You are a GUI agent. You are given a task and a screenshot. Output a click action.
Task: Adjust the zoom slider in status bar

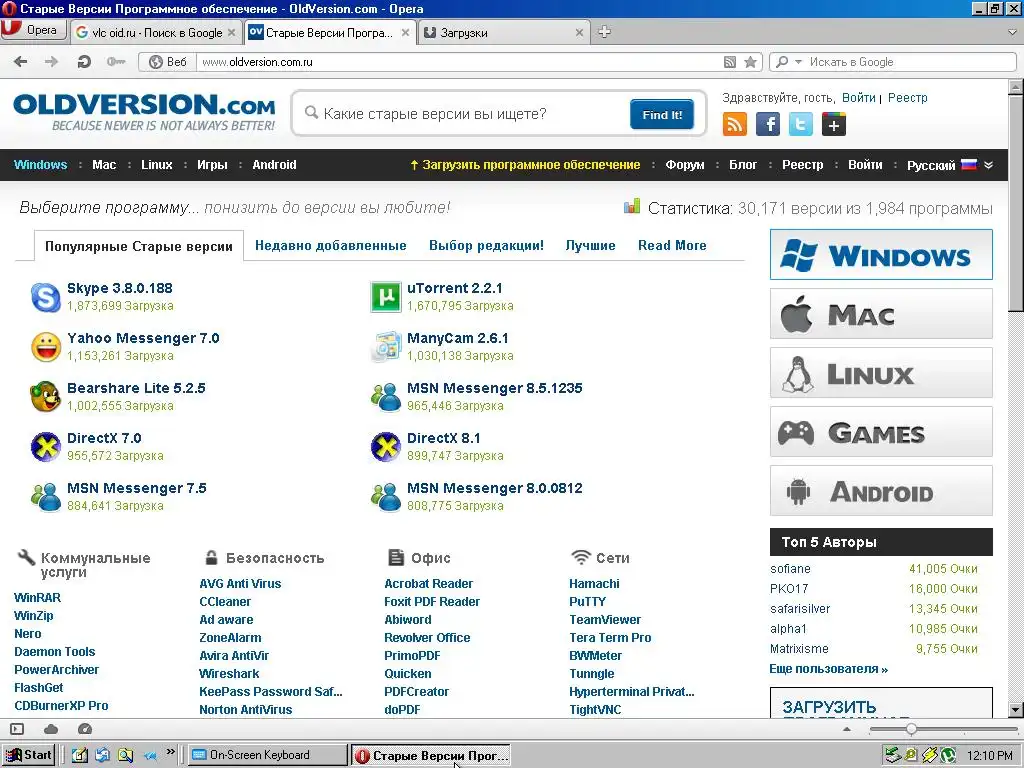tap(911, 729)
